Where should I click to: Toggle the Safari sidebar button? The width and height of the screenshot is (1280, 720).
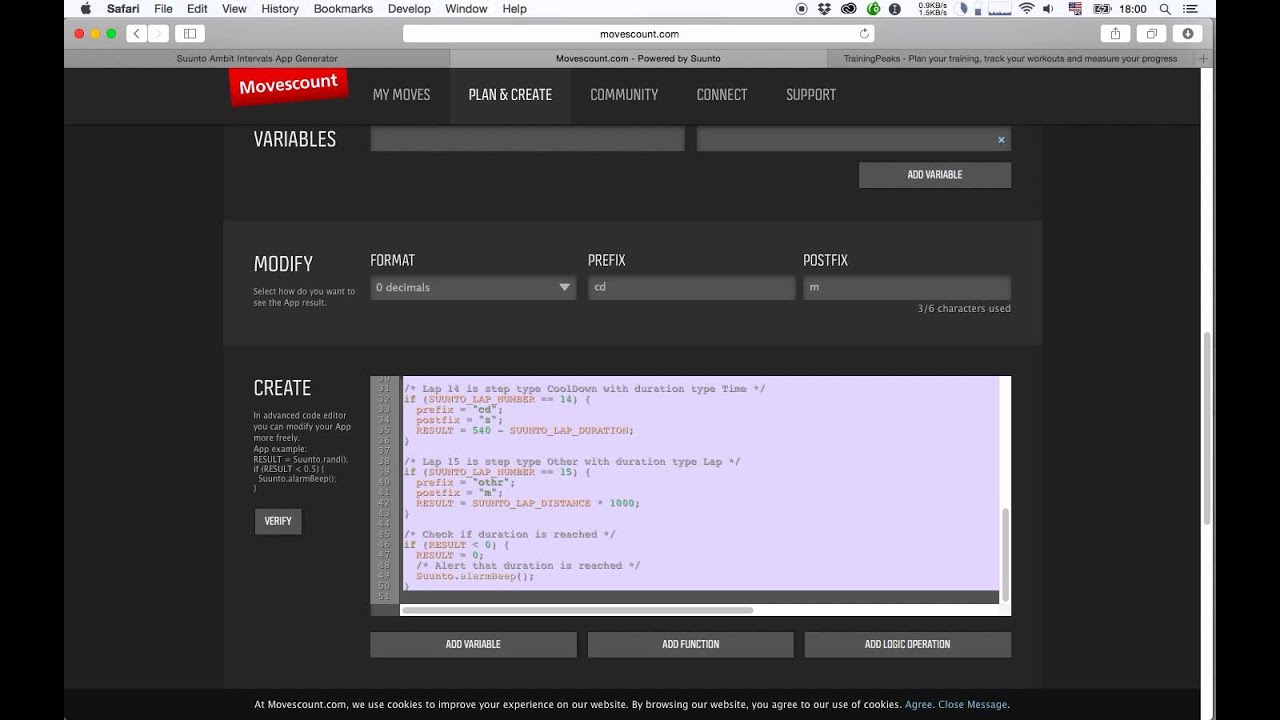[x=190, y=33]
